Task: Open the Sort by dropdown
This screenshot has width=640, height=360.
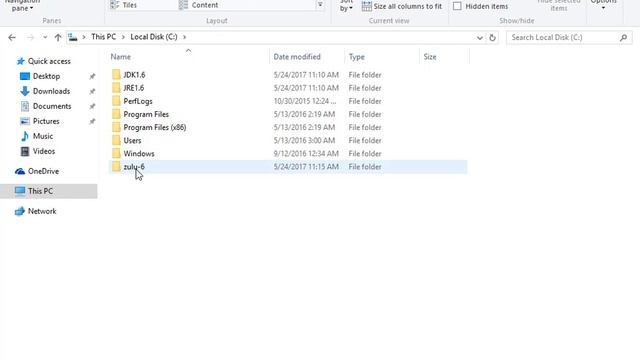Action: coord(346,6)
